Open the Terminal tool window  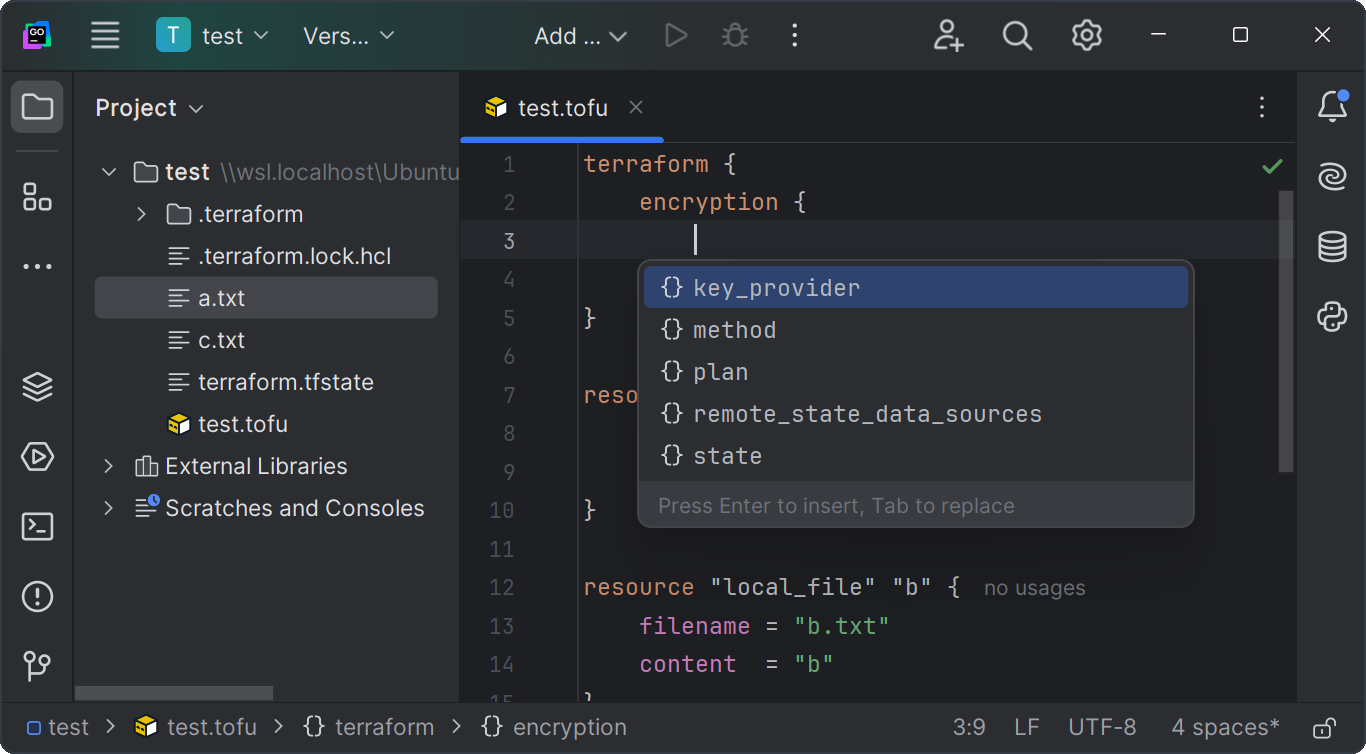pyautogui.click(x=37, y=526)
